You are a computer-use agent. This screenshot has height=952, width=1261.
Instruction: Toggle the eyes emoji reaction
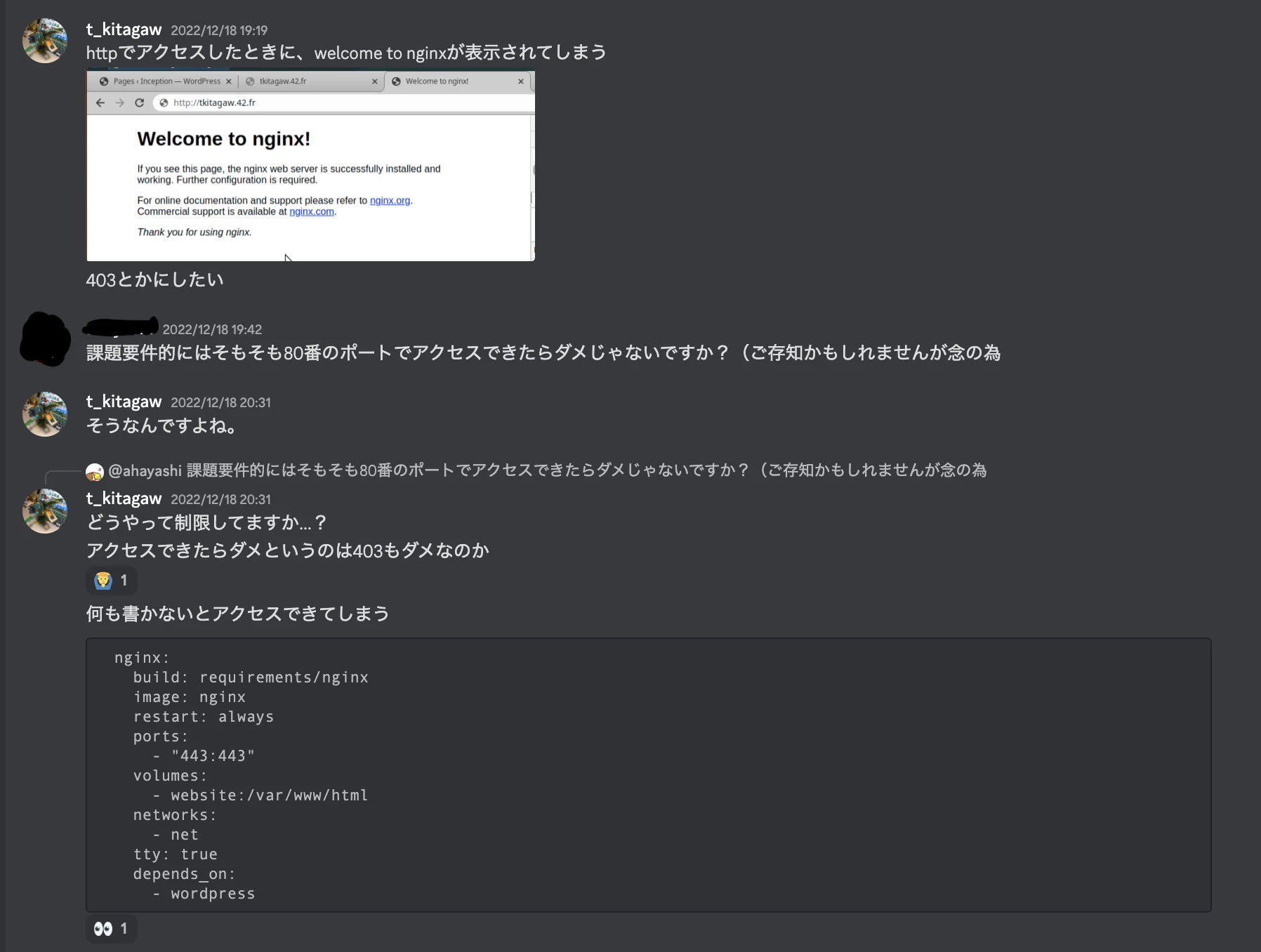click(112, 929)
